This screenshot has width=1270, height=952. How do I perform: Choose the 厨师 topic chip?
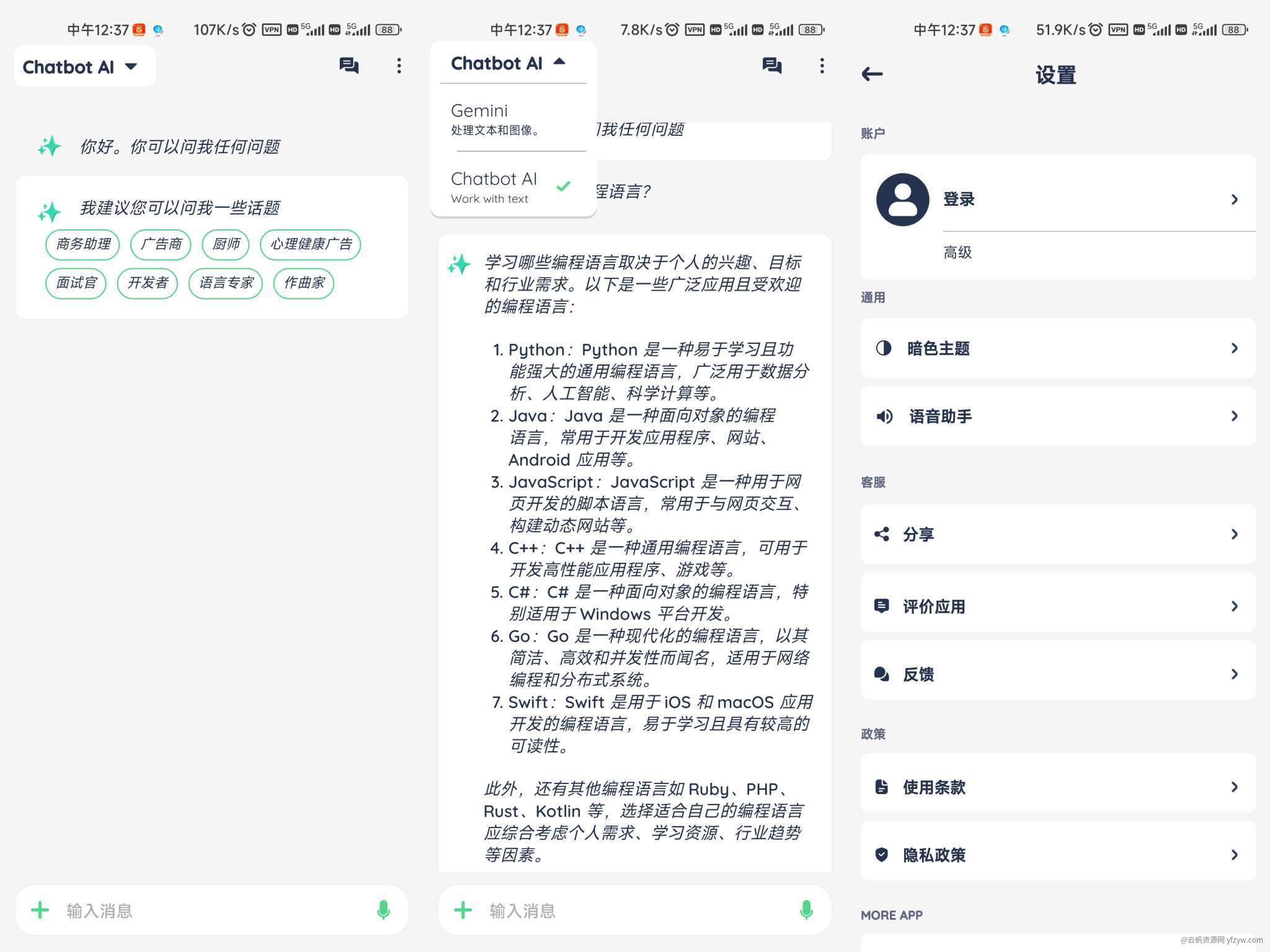pyautogui.click(x=226, y=244)
